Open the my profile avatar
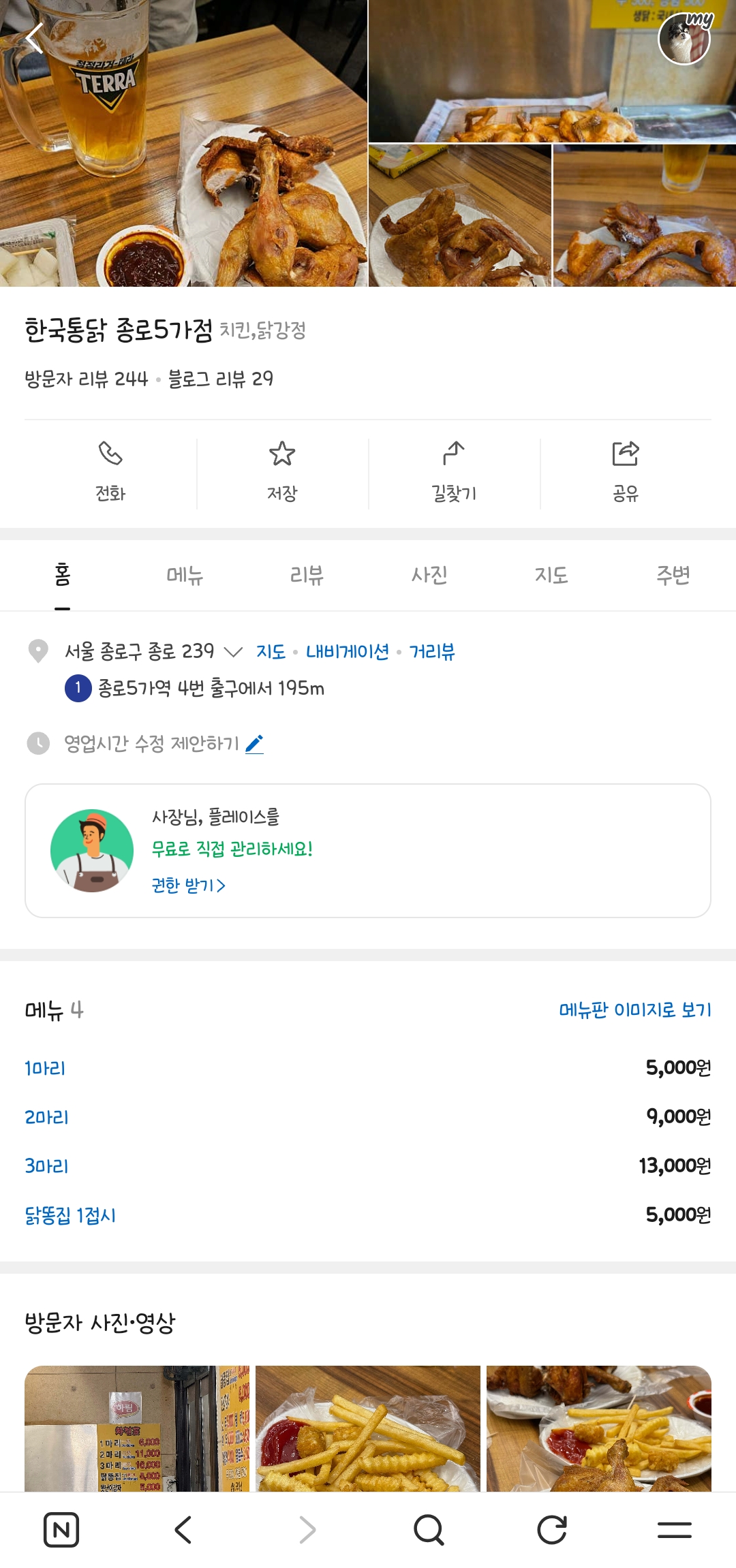 (x=684, y=38)
